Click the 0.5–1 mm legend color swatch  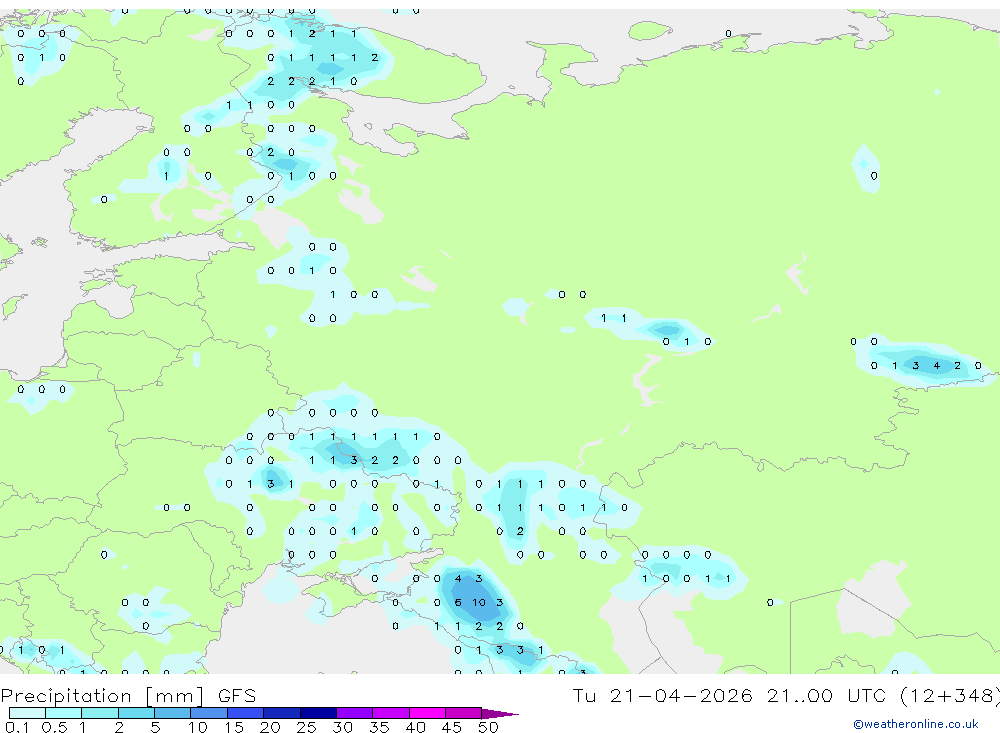click(x=64, y=713)
